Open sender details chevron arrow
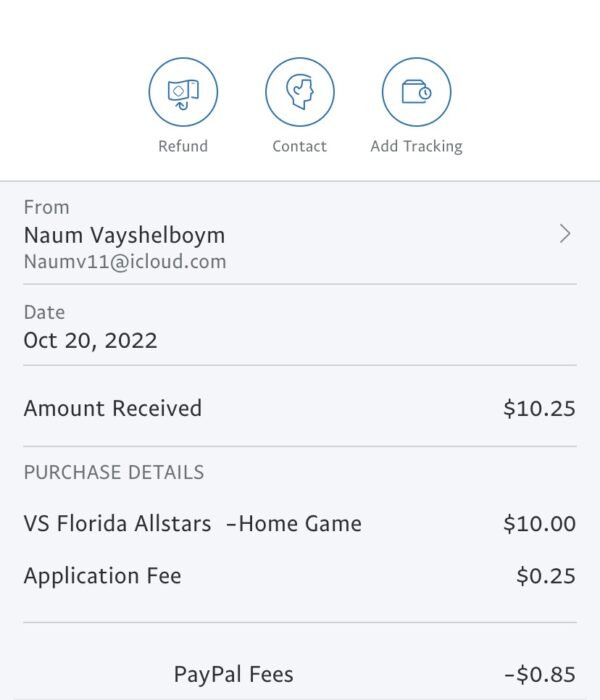Viewport: 600px width, 700px height. 565,234
